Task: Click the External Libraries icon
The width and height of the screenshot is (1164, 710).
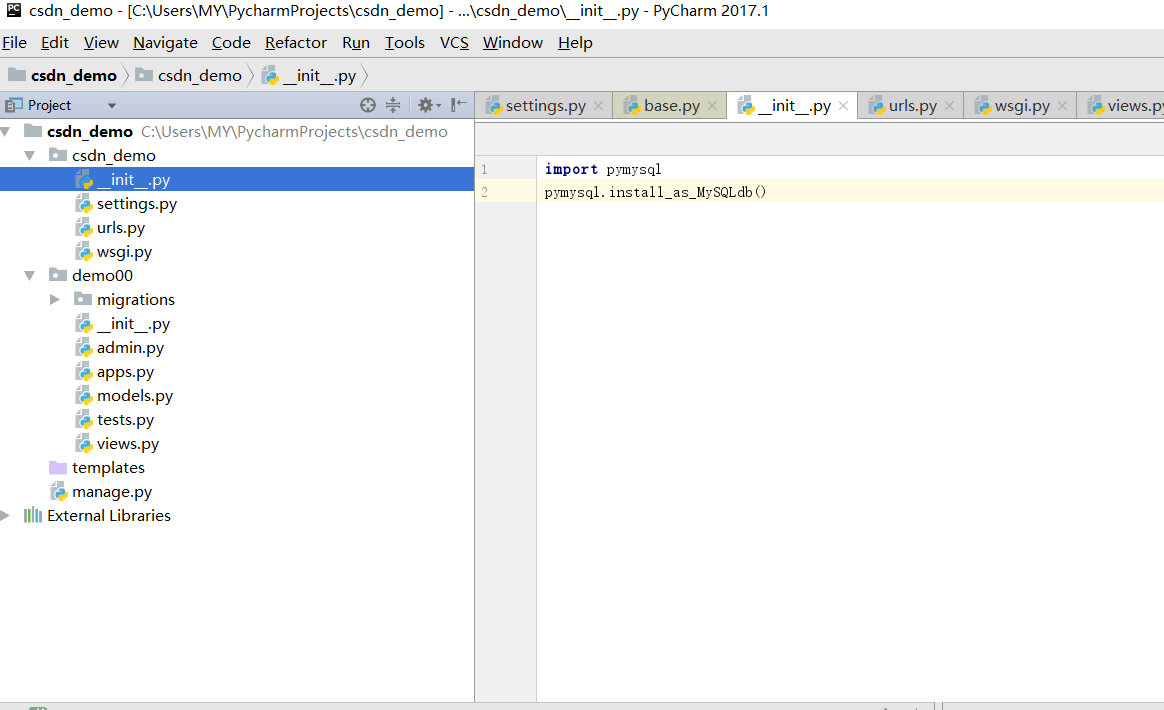Action: click(33, 515)
